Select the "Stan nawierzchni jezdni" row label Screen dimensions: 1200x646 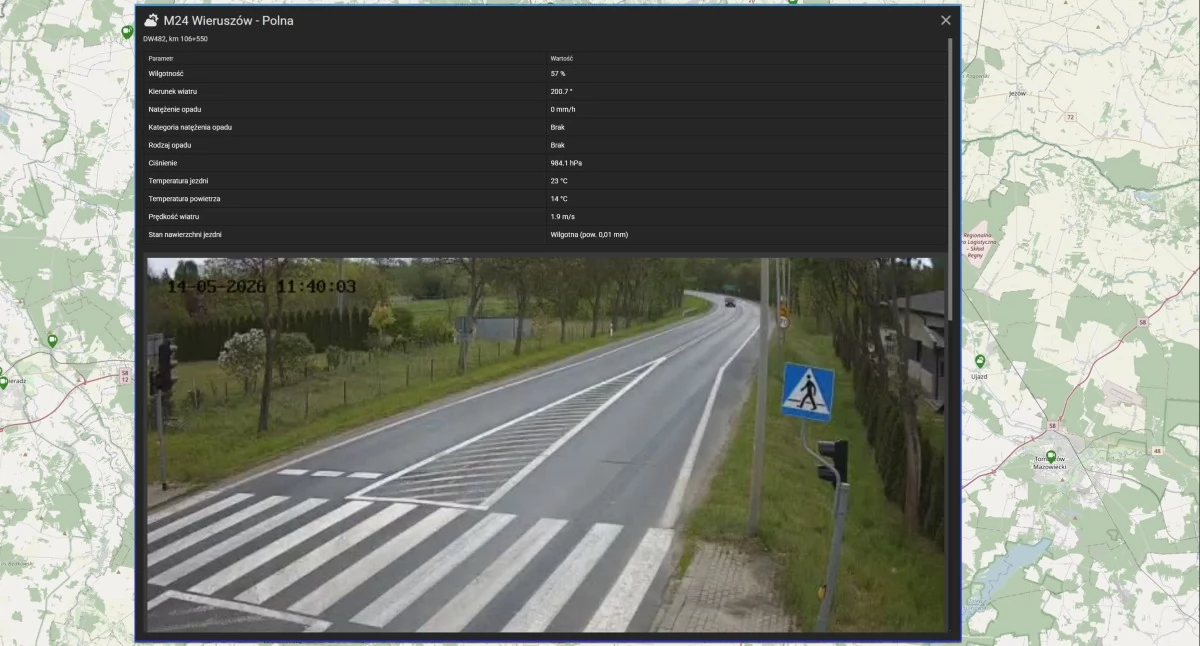coord(185,234)
